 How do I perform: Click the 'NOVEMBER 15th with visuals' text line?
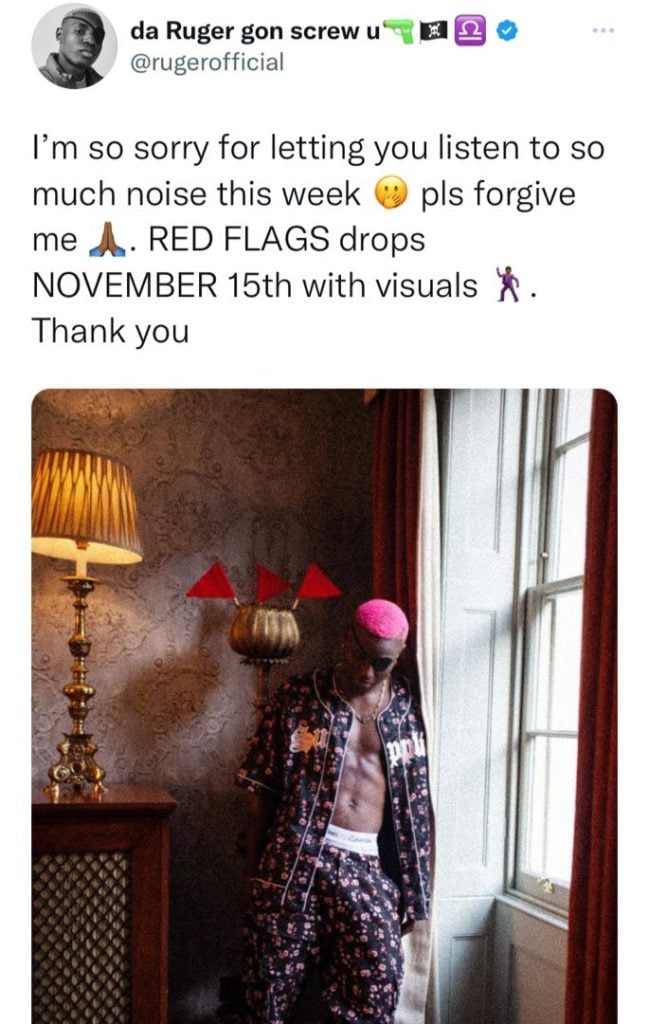click(255, 285)
